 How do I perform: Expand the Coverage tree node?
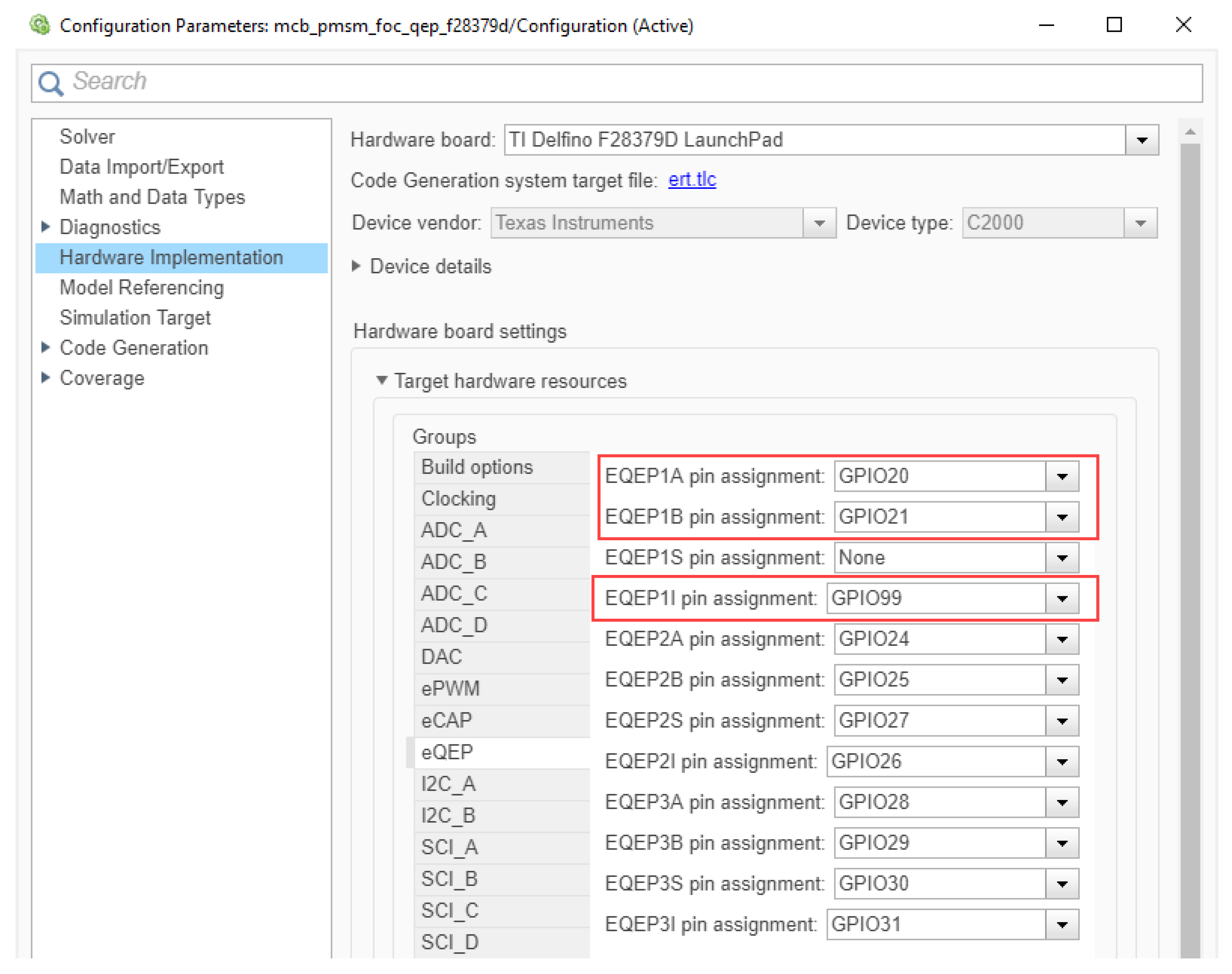pyautogui.click(x=46, y=377)
